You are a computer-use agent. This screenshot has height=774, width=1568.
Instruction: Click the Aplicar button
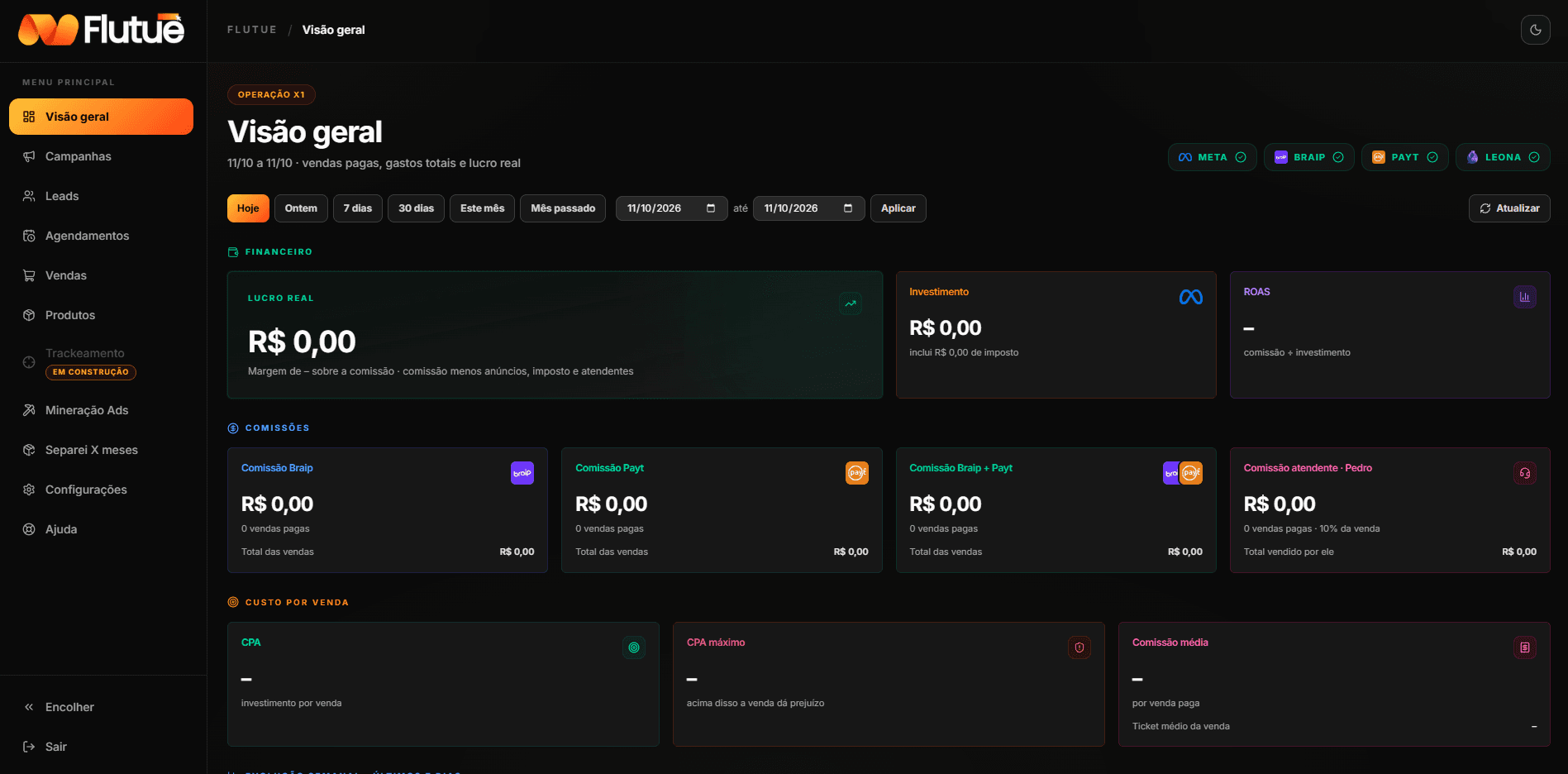tap(898, 208)
